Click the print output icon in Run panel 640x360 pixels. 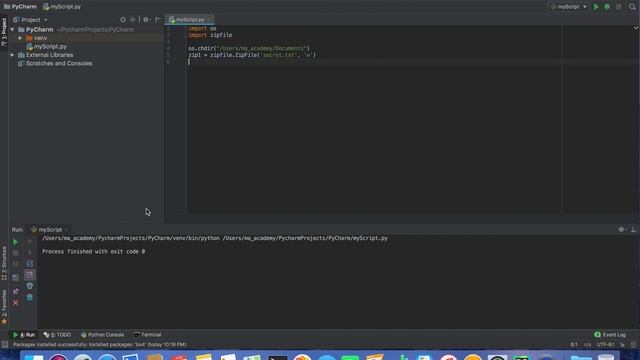(x=29, y=286)
